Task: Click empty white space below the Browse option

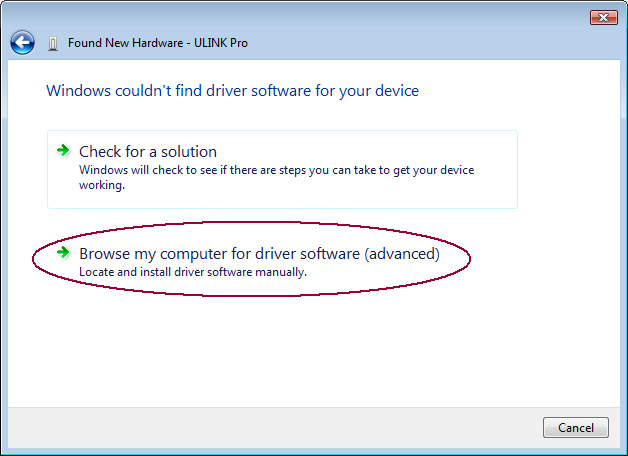Action: (300, 350)
